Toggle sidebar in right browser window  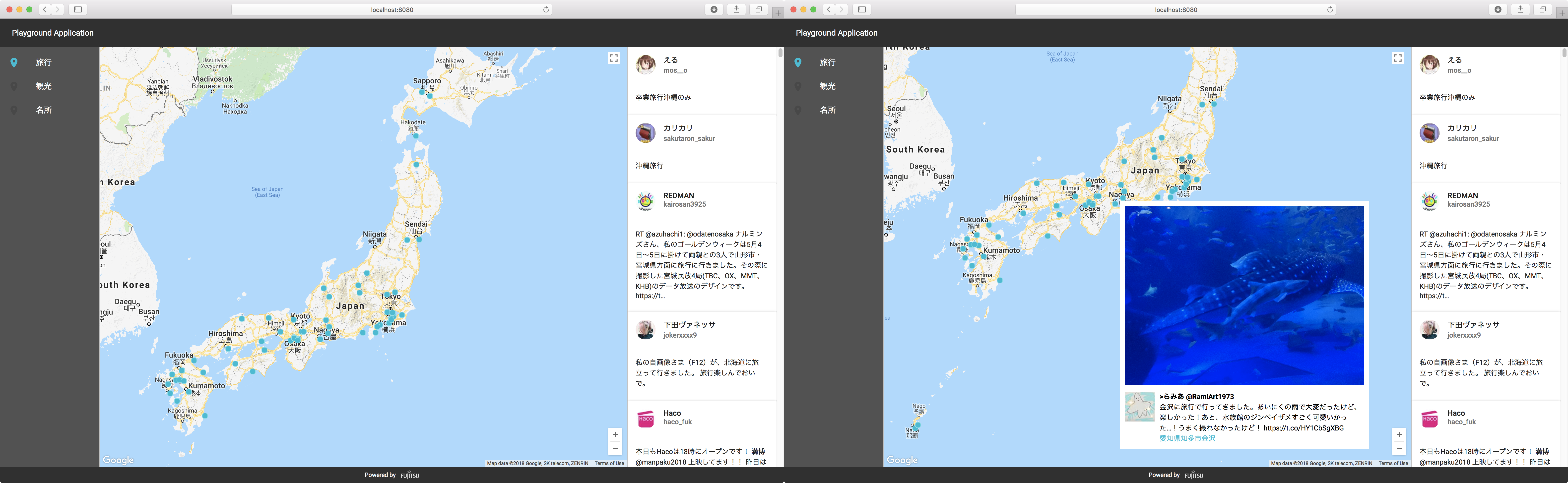click(x=862, y=9)
